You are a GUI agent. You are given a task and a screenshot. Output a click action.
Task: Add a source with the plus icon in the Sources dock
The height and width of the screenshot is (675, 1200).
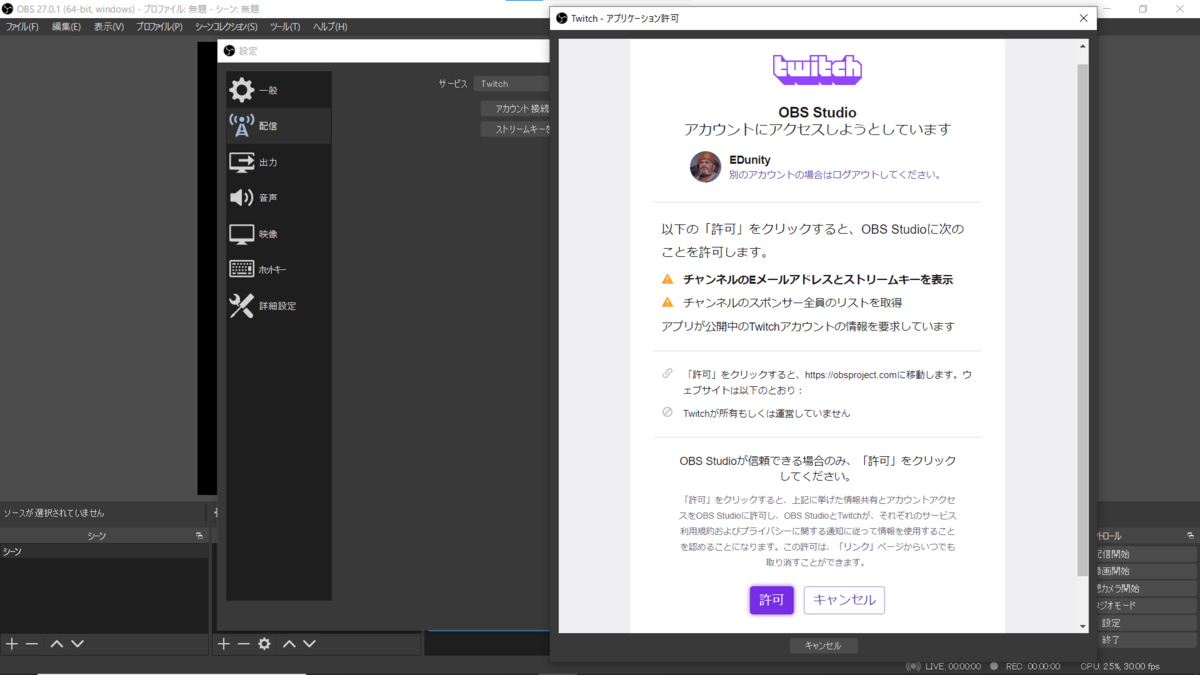point(224,644)
